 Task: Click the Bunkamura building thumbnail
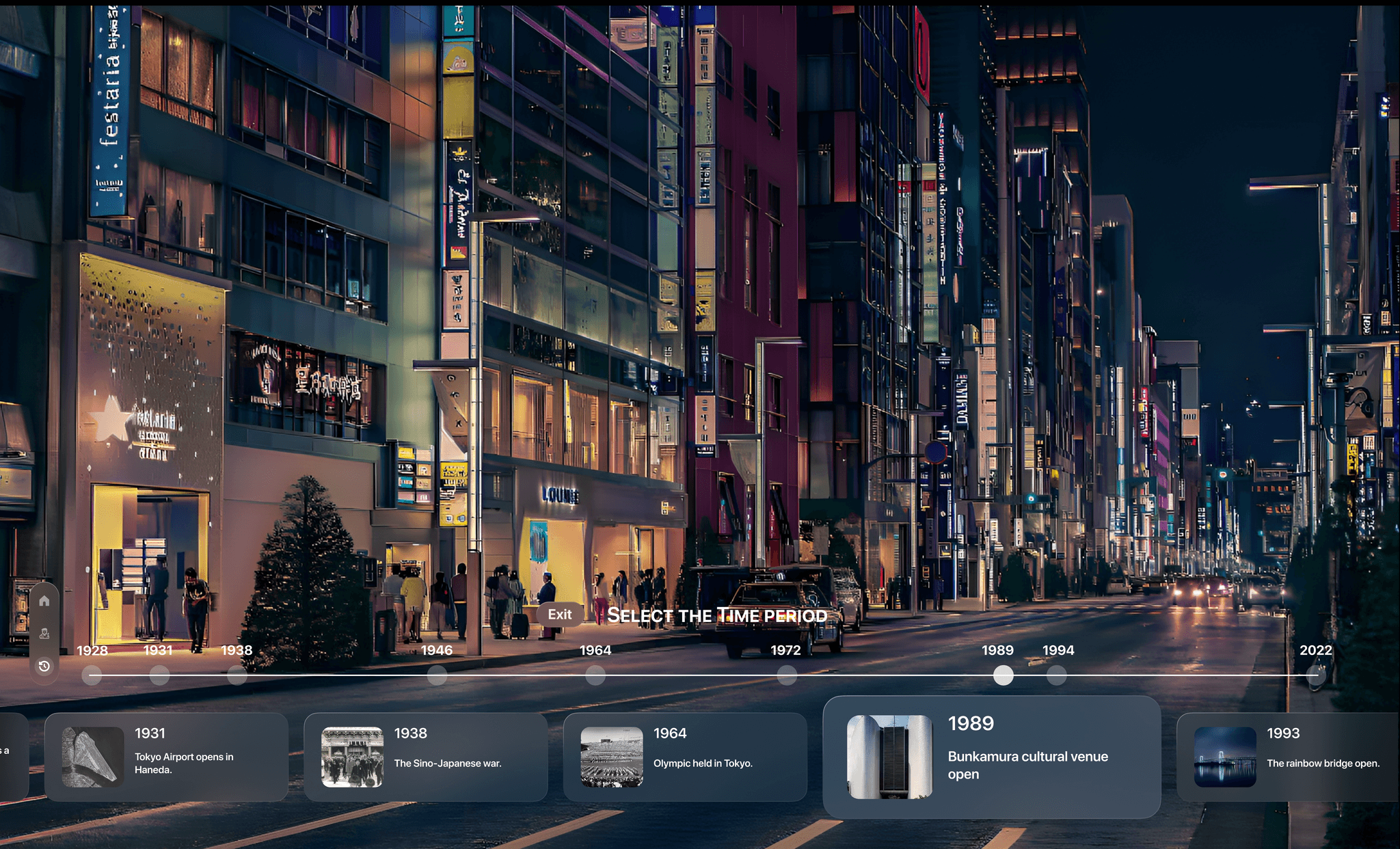pyautogui.click(x=889, y=757)
